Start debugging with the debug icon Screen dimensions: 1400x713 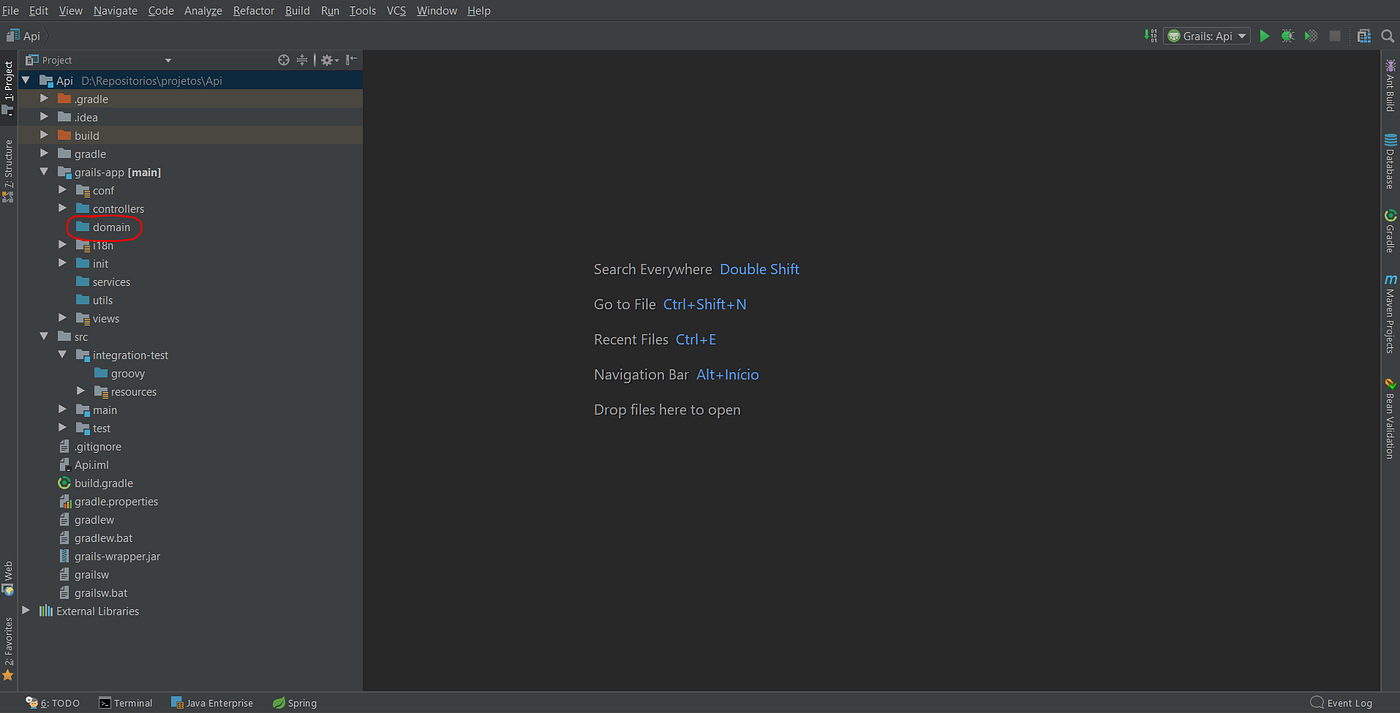pyautogui.click(x=1288, y=35)
